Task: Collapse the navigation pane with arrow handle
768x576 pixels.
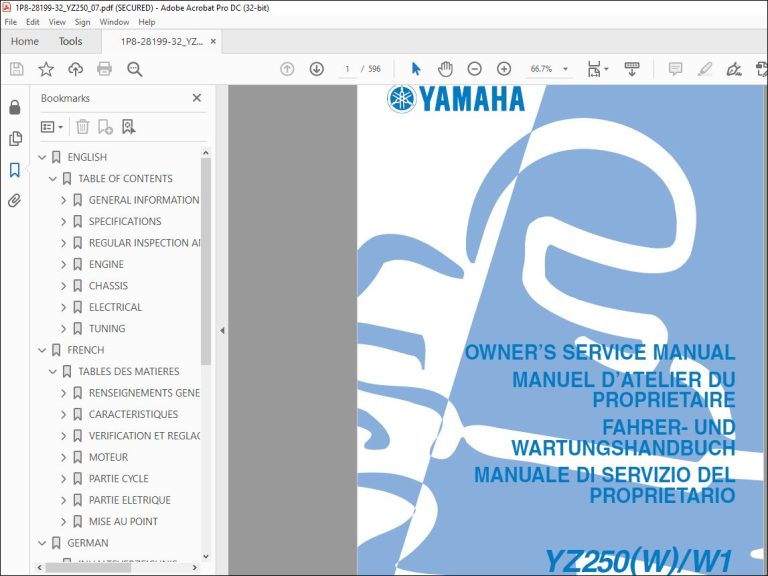Action: coord(222,331)
